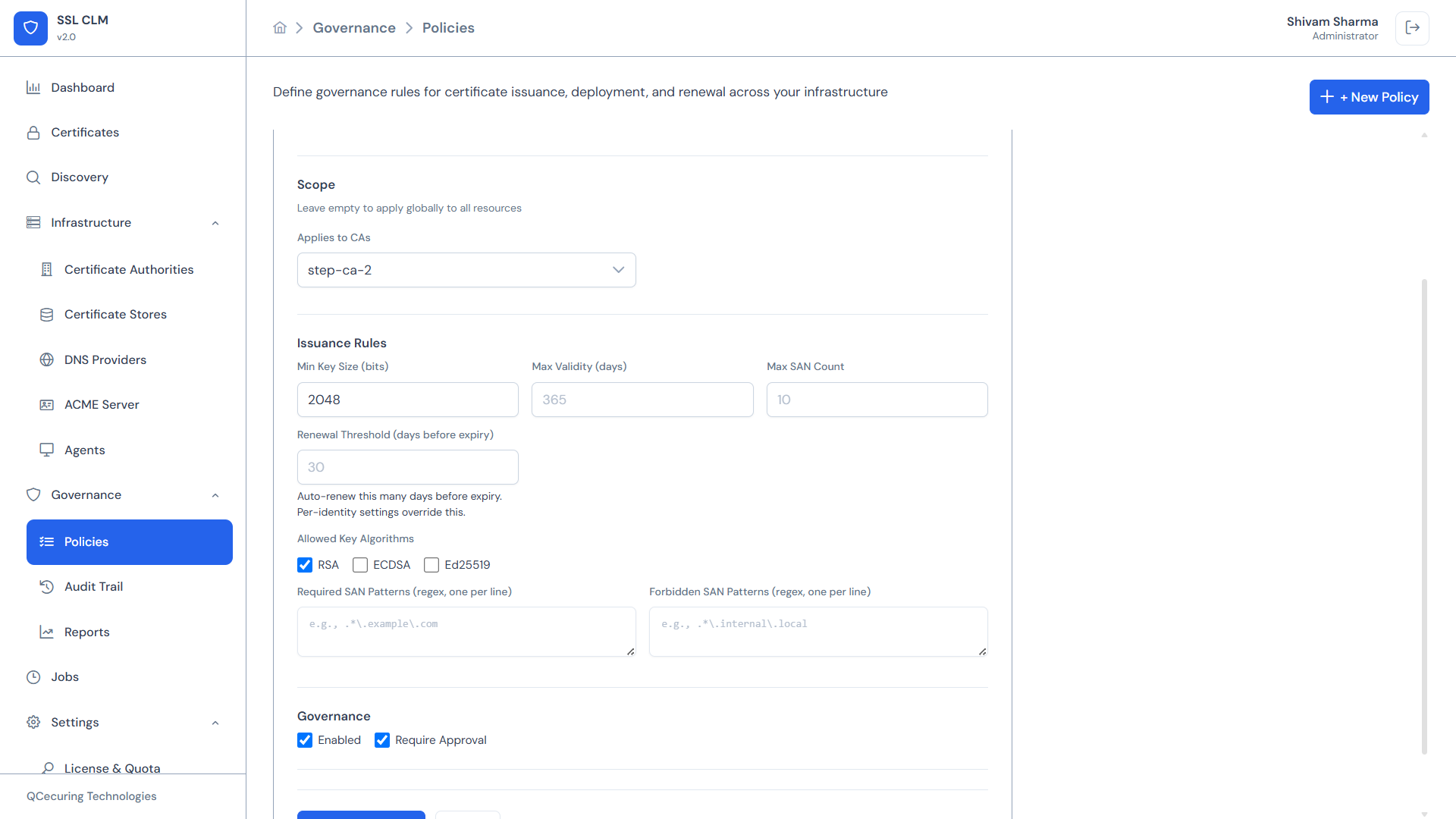Click the Forbidden SAN Patterns textarea

point(818,632)
